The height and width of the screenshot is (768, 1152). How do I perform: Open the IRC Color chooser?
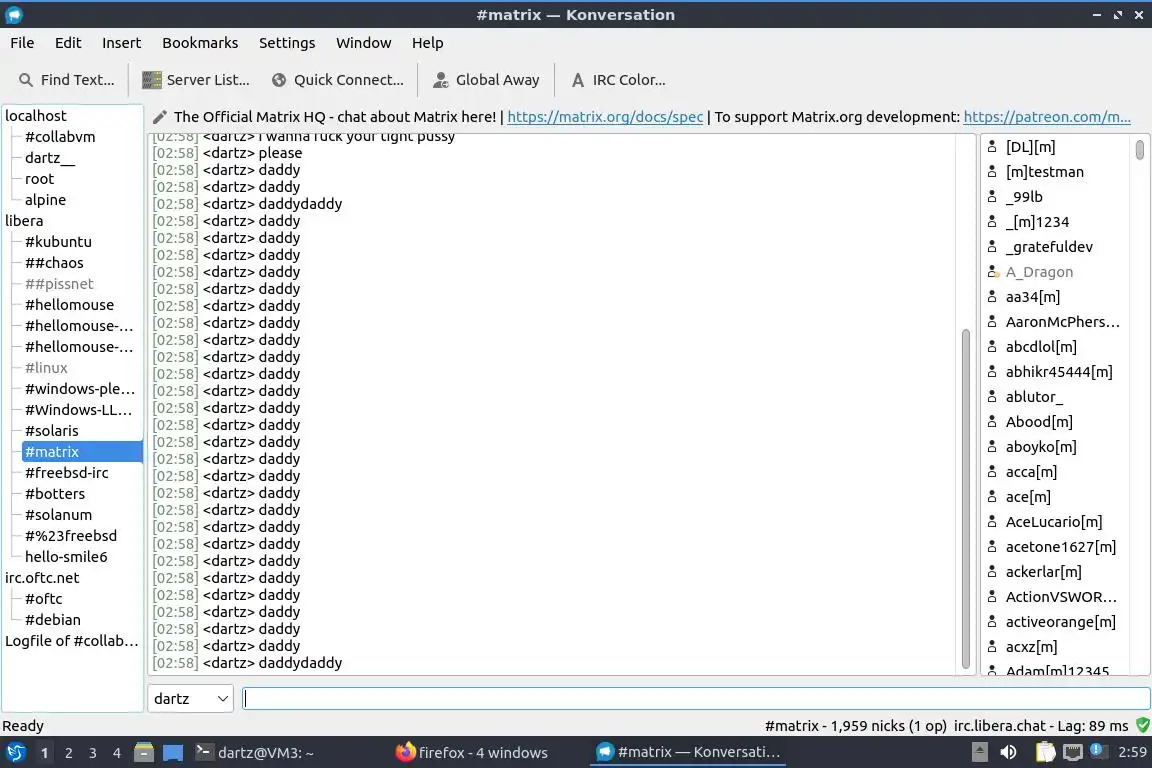618,80
